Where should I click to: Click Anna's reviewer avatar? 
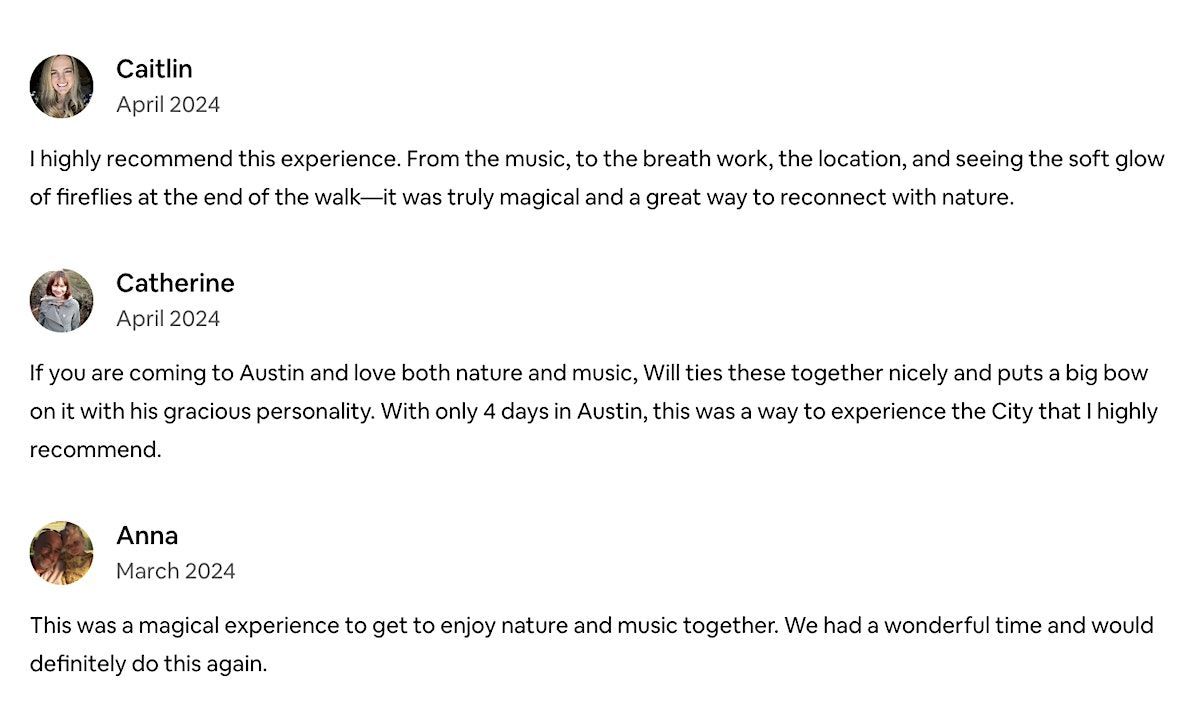click(x=61, y=552)
